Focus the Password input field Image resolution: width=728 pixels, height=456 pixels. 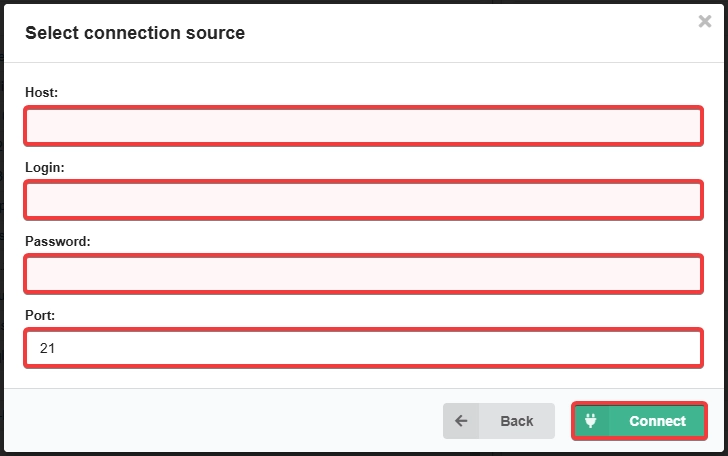click(364, 274)
